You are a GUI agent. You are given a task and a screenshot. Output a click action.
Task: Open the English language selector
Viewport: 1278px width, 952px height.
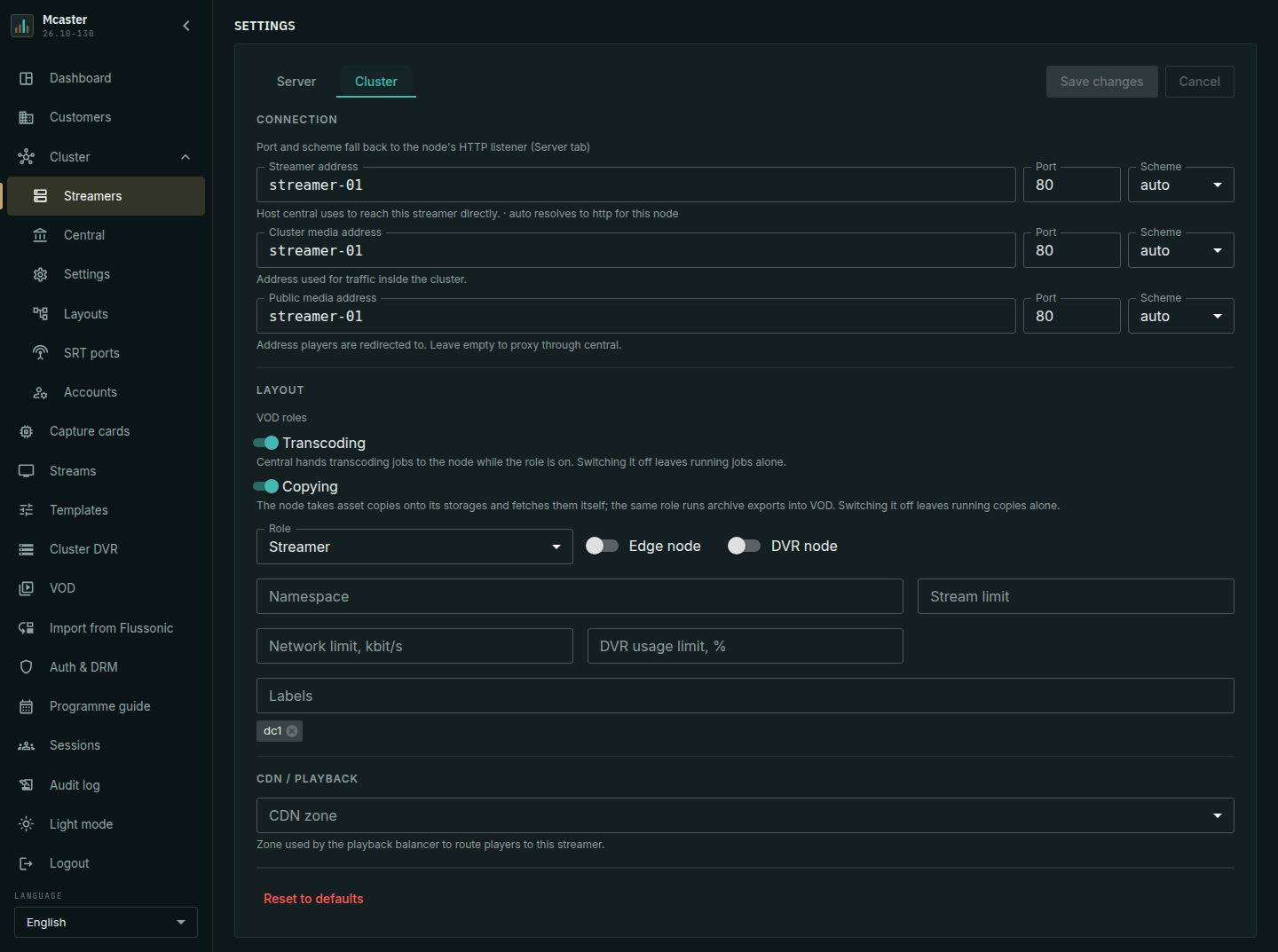pos(106,923)
